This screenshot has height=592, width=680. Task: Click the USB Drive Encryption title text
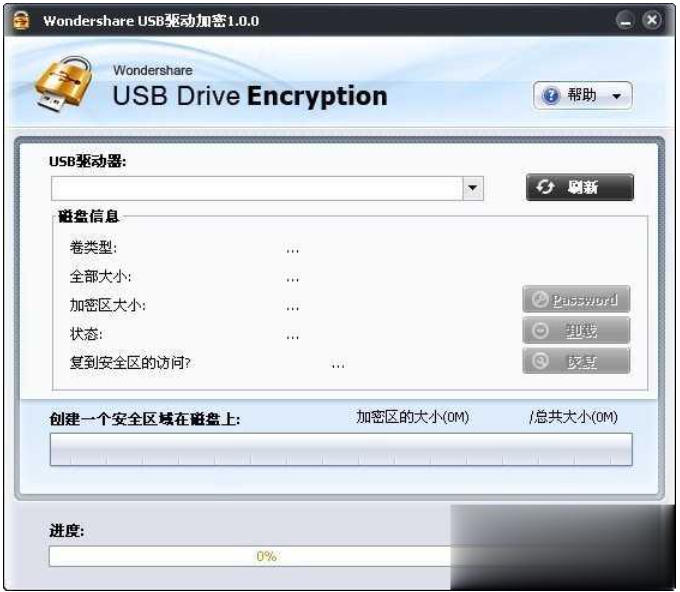[x=250, y=96]
